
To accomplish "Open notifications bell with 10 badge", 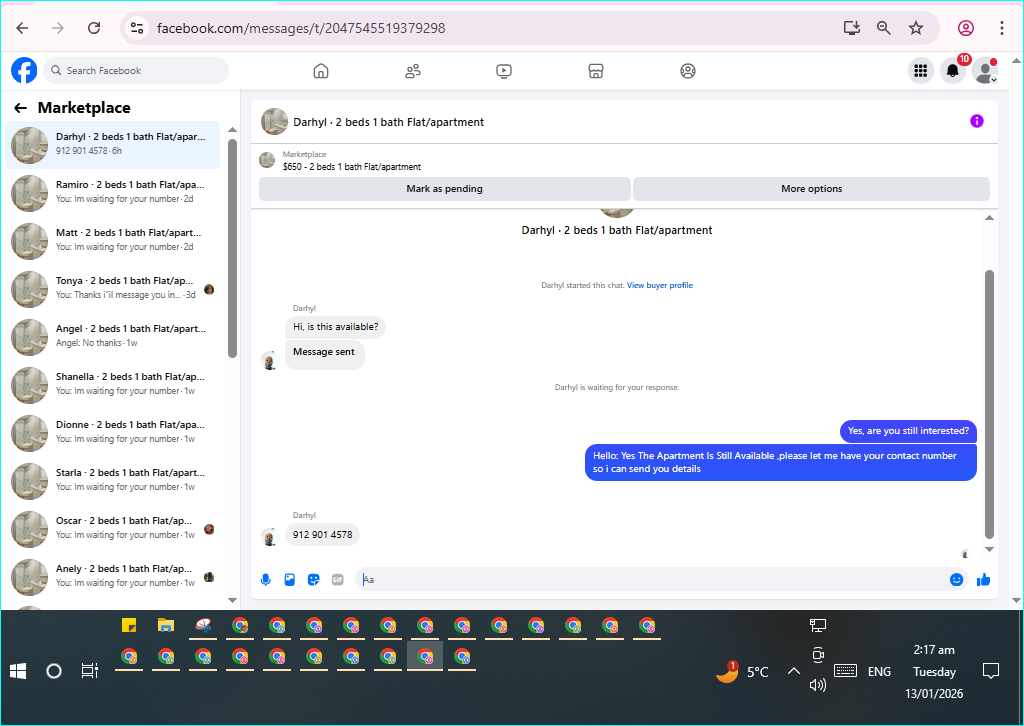I will (x=953, y=71).
